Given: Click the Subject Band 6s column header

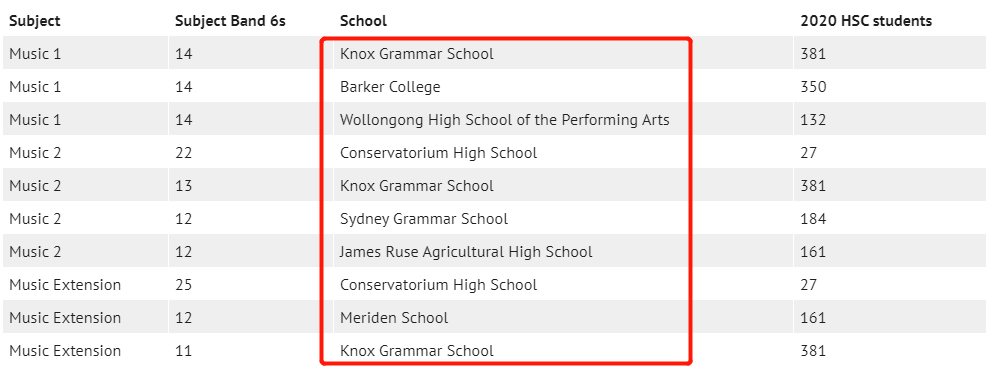Looking at the screenshot, I should point(230,21).
